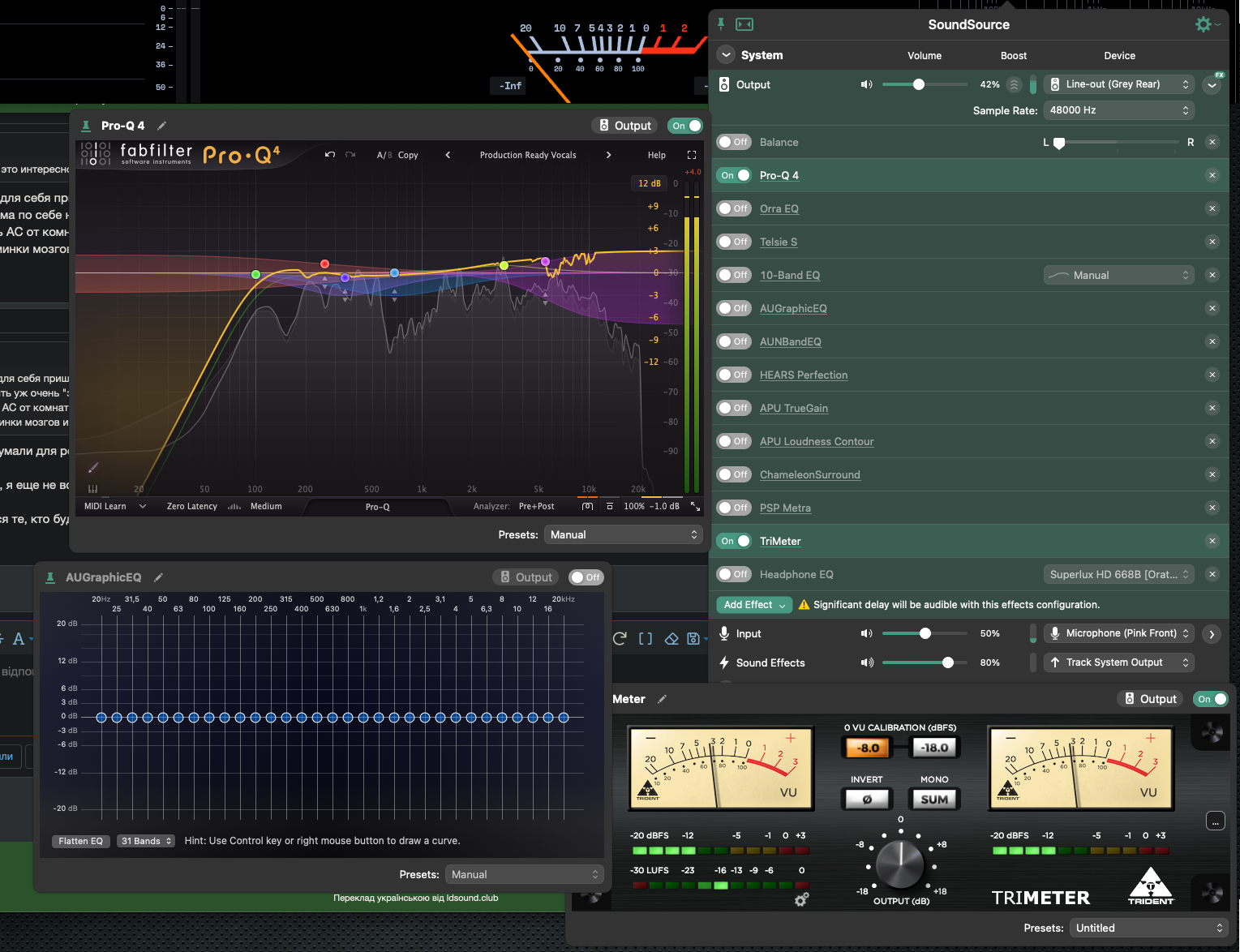1240x952 pixels.
Task: Enable the Balance effect toggle
Action: [734, 142]
